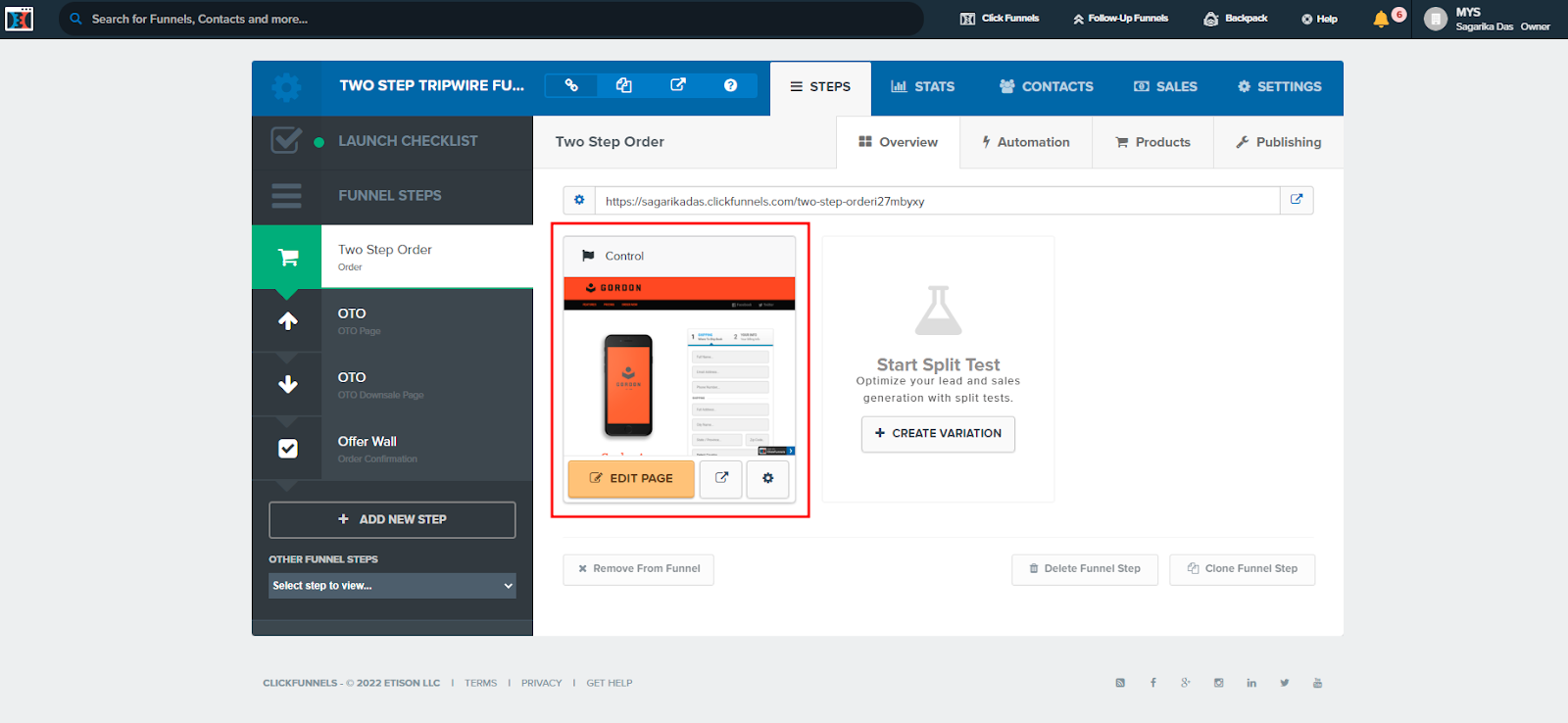Select the Overview tab
1568x723 pixels.
pos(898,142)
